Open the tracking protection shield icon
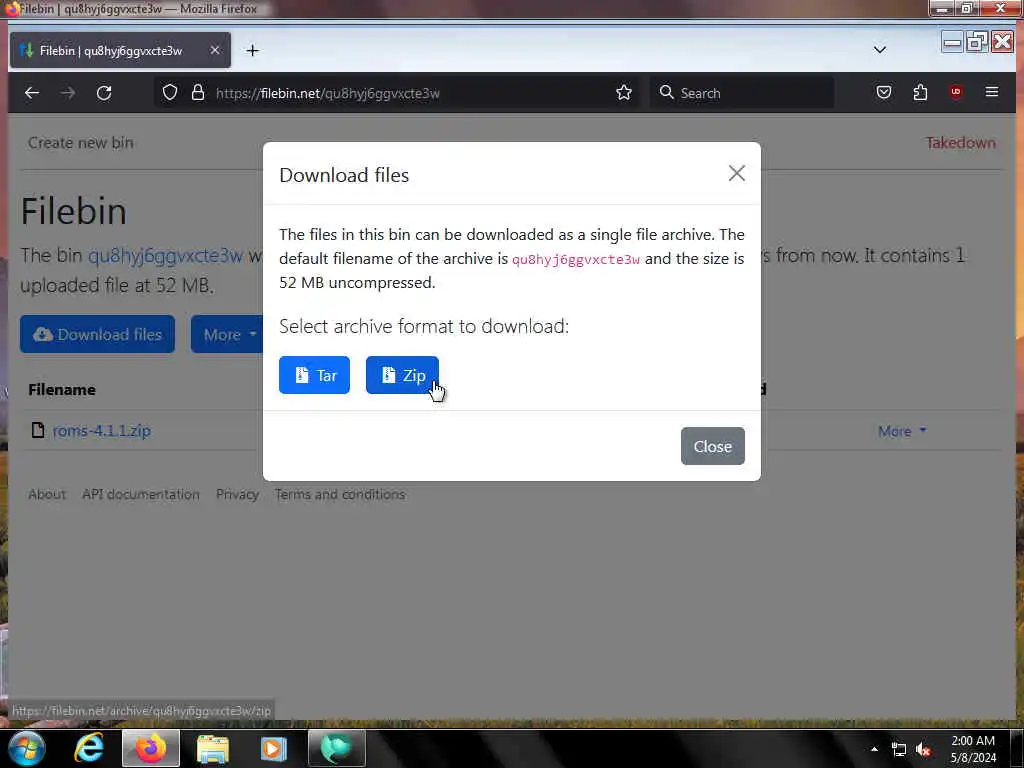Viewport: 1024px width, 768px height. pos(170,93)
